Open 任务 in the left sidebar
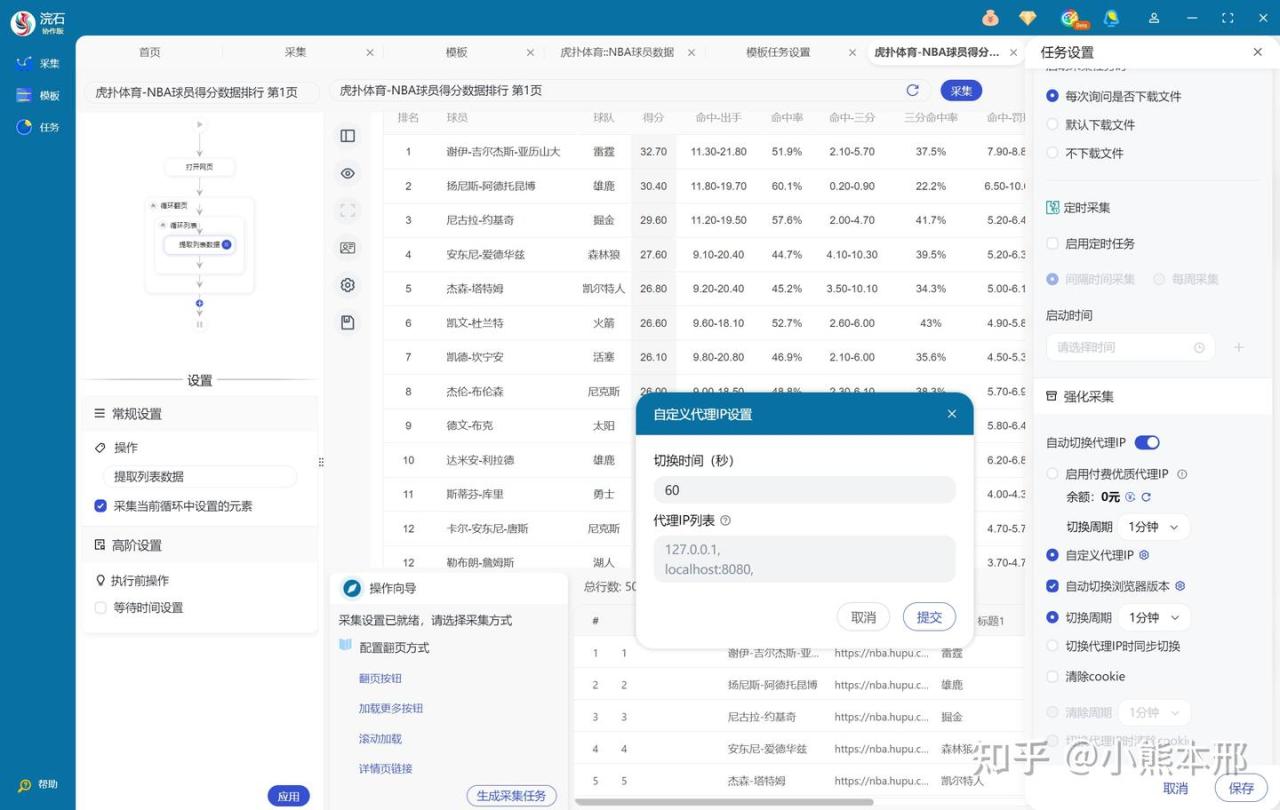 coord(38,127)
